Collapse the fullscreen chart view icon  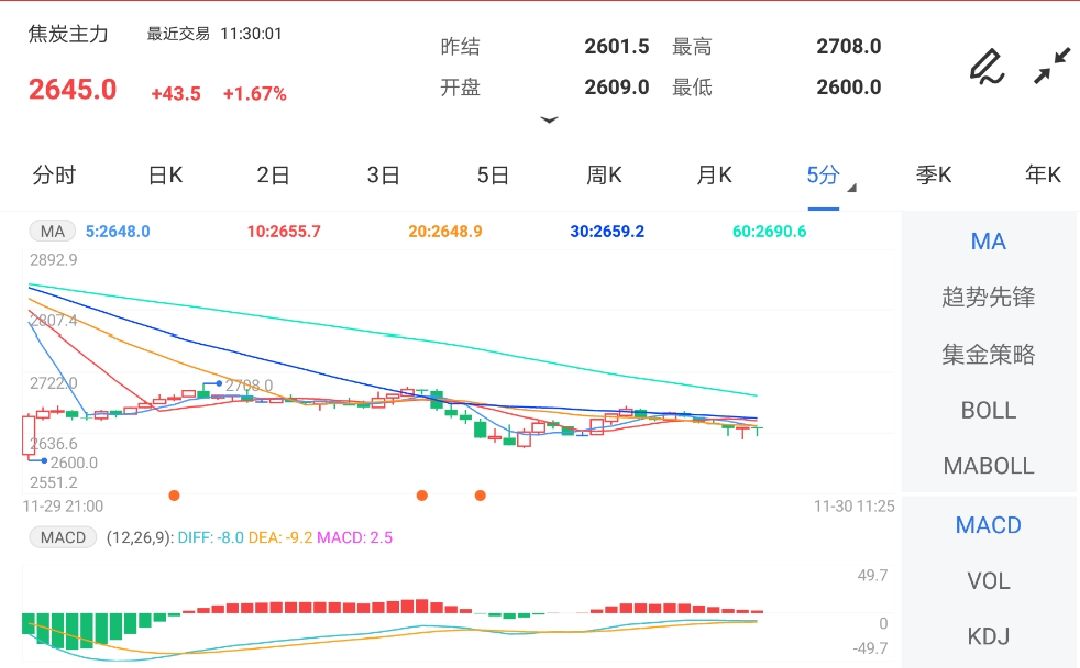1052,65
